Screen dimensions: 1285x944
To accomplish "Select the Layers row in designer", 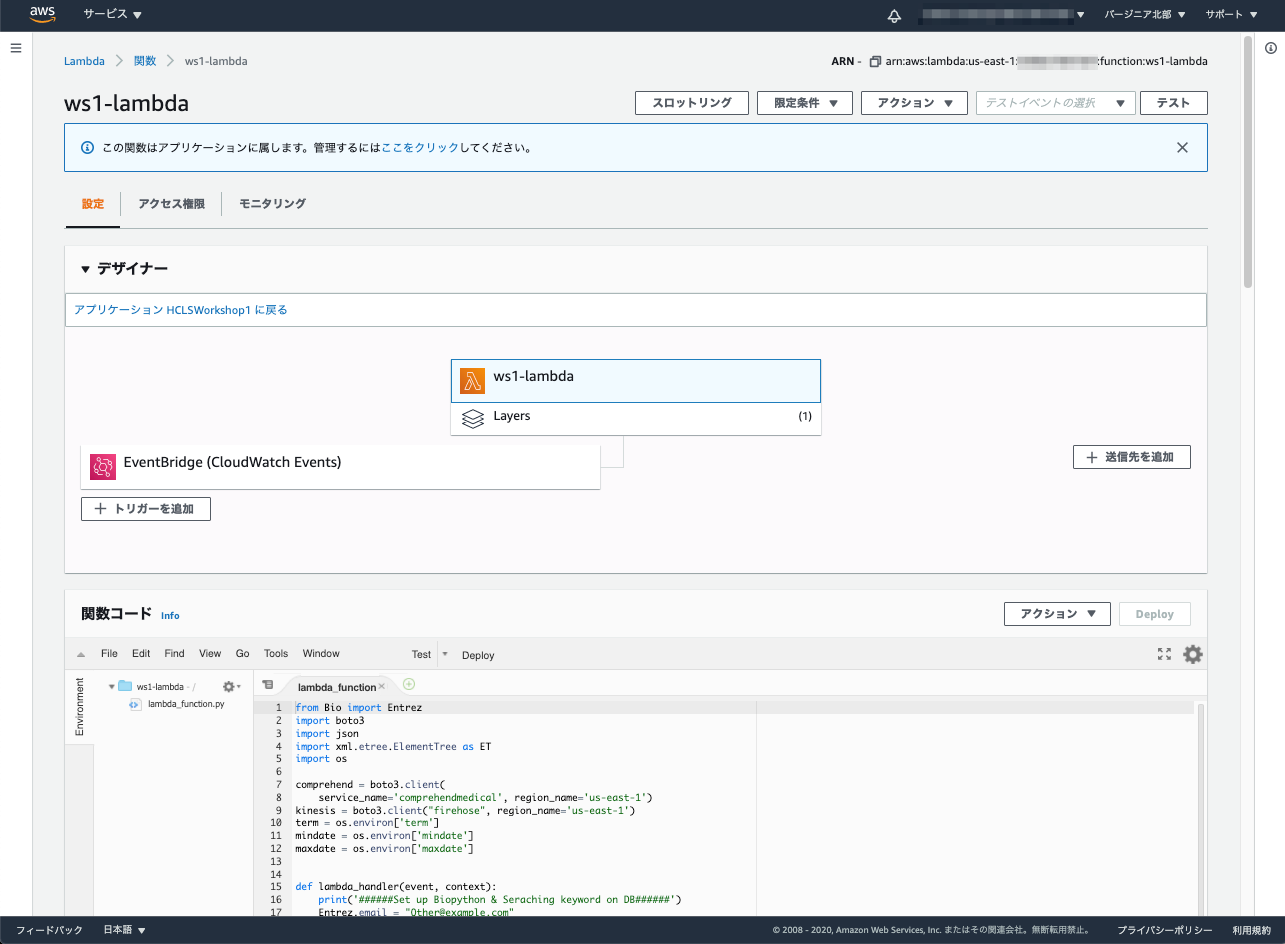I will (x=636, y=418).
